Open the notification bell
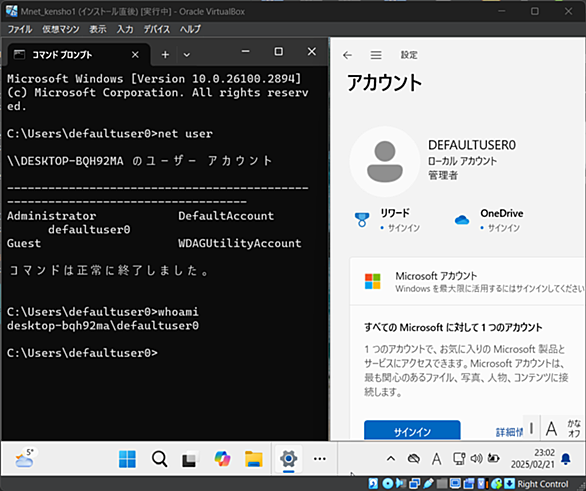586x491 pixels. (x=566, y=459)
